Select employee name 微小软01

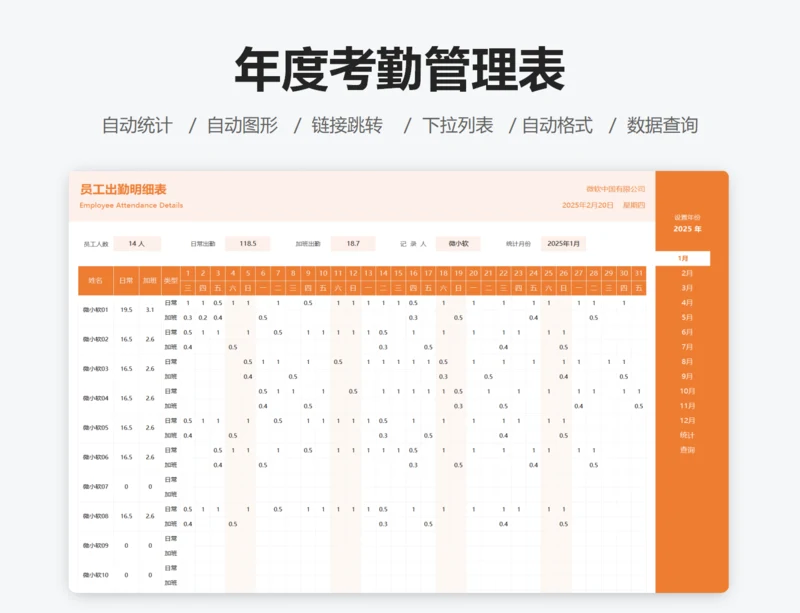[x=95, y=310]
